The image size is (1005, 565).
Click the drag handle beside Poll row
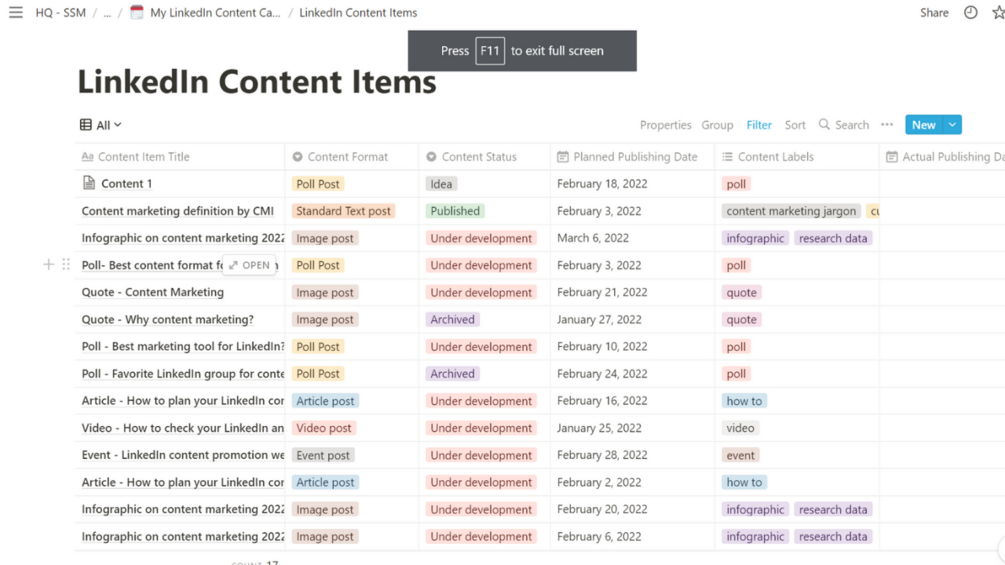(66, 265)
